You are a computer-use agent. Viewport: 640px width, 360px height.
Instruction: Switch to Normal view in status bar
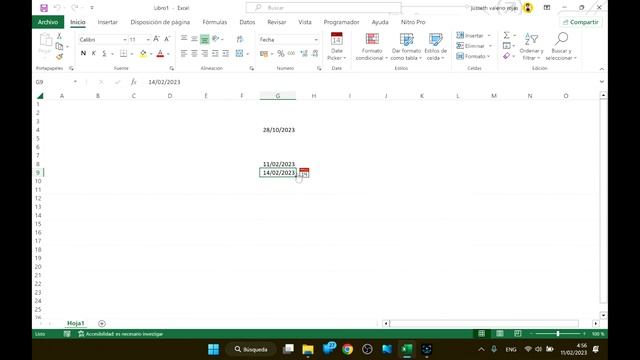[x=482, y=334]
